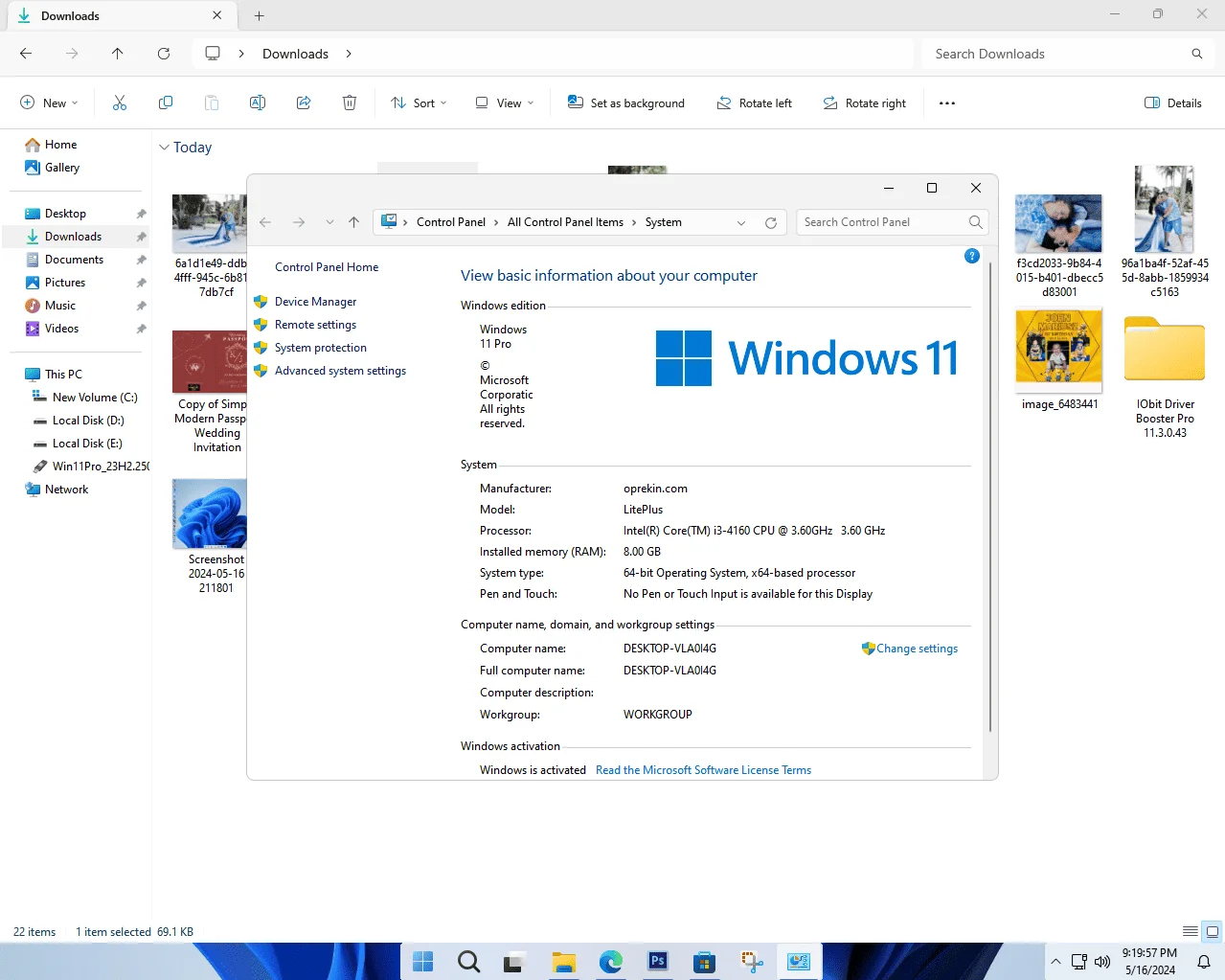Click the Cut scissors icon in Explorer toolbar
This screenshot has height=980, width=1225.
(x=120, y=103)
